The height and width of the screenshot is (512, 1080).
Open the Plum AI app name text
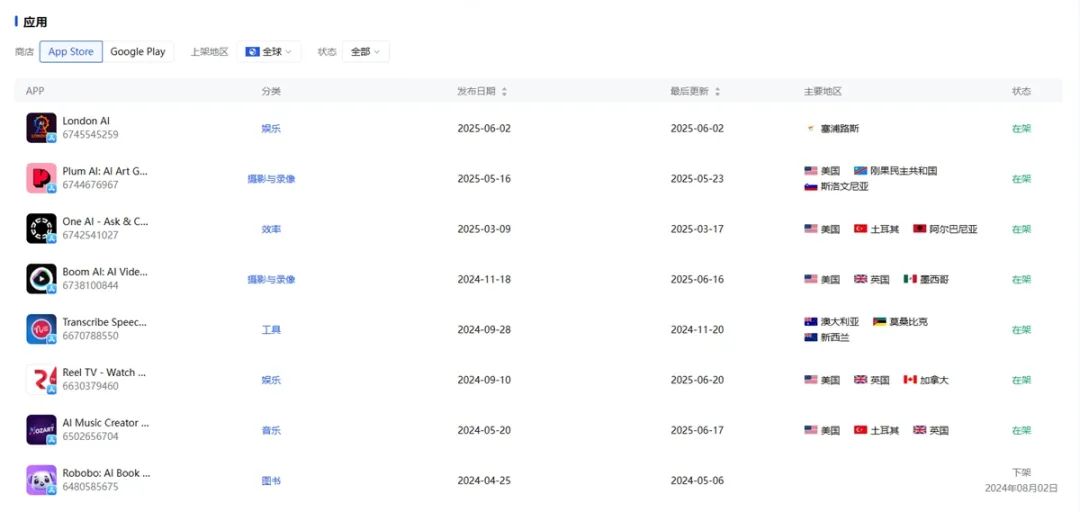tap(105, 171)
